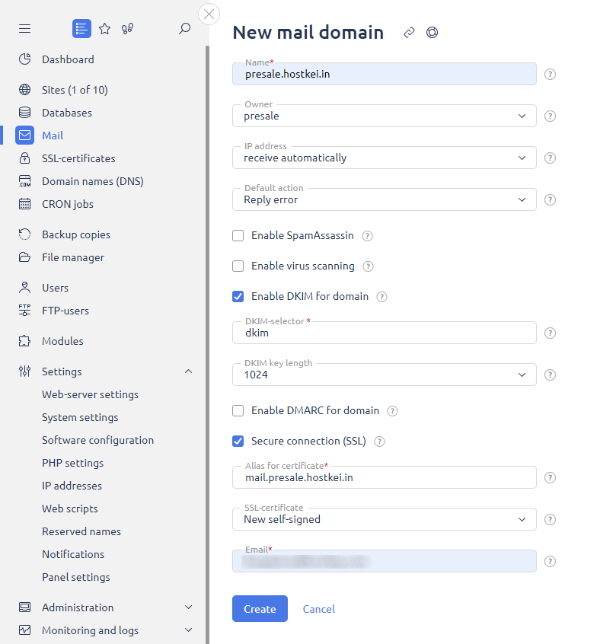This screenshot has height=644, width=600.
Task: Click help icon beside Enable SpamAssassin
Action: 367,236
